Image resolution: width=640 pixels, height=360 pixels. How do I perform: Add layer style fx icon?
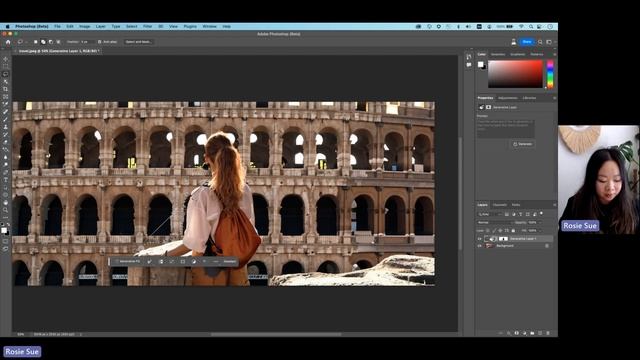coord(509,333)
